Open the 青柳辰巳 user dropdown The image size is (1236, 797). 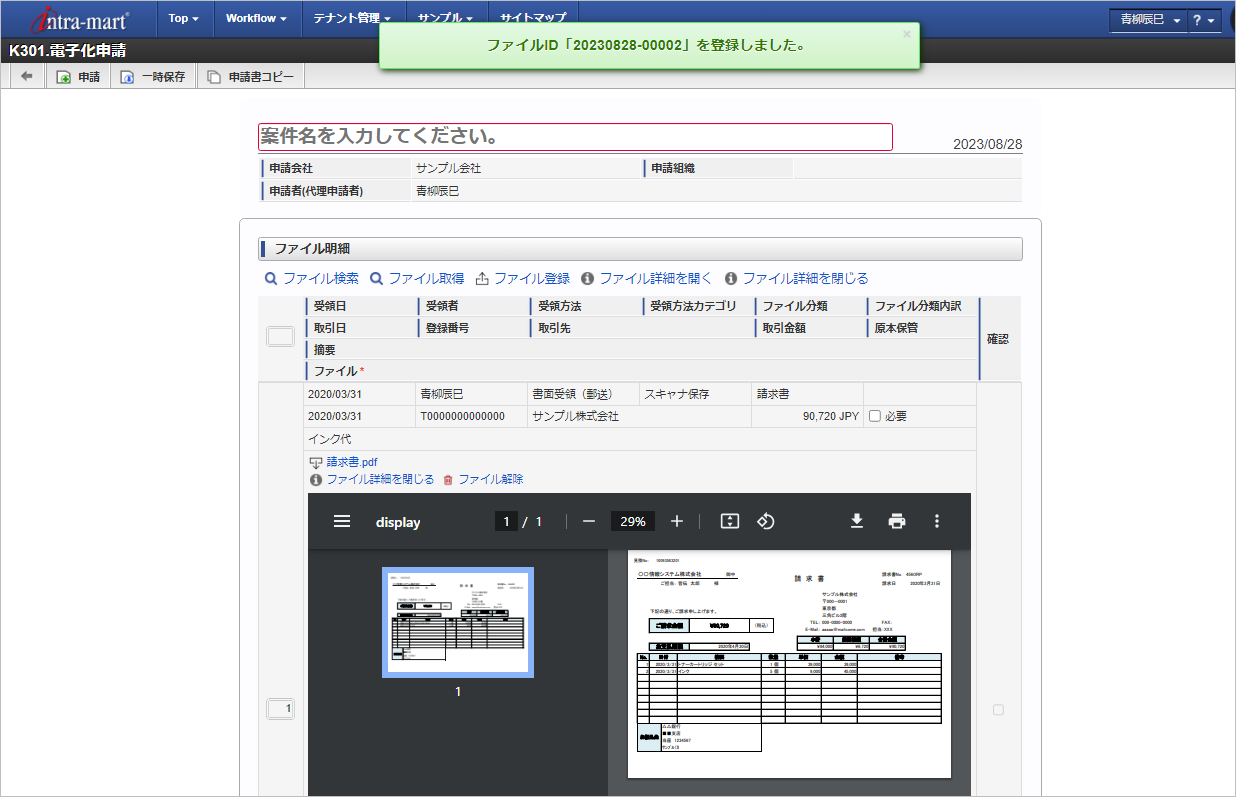click(x=1149, y=20)
